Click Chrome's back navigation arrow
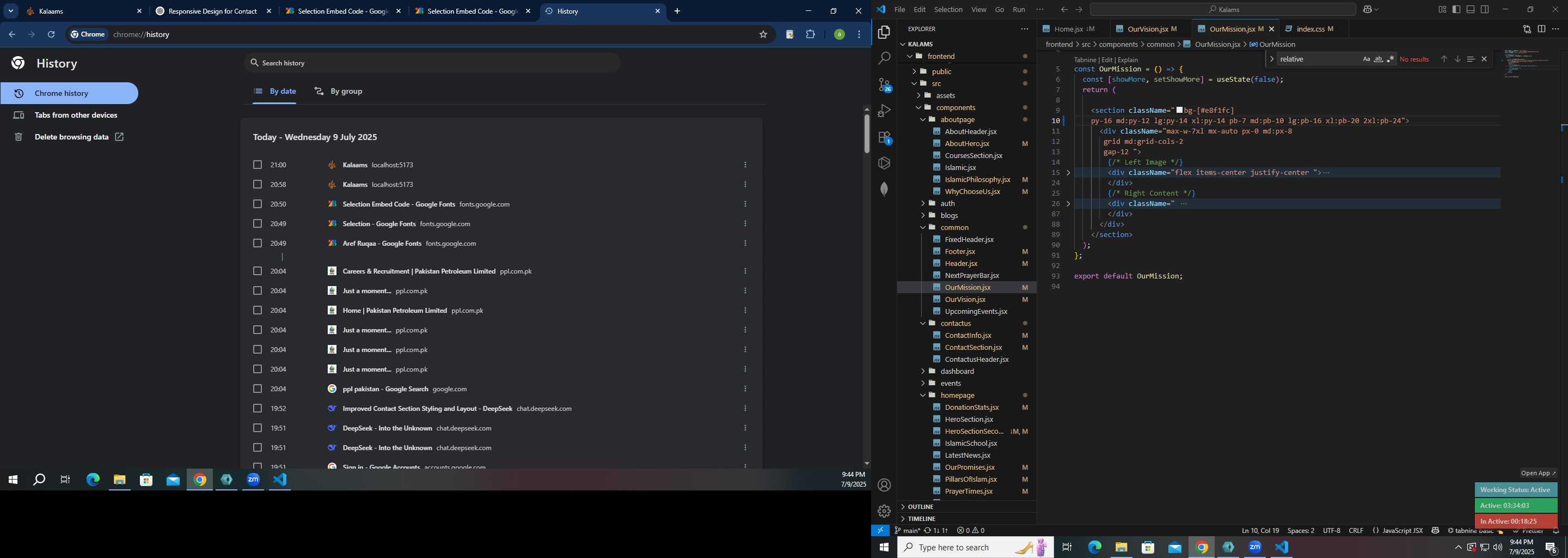The height and width of the screenshot is (558, 1568). 12,35
